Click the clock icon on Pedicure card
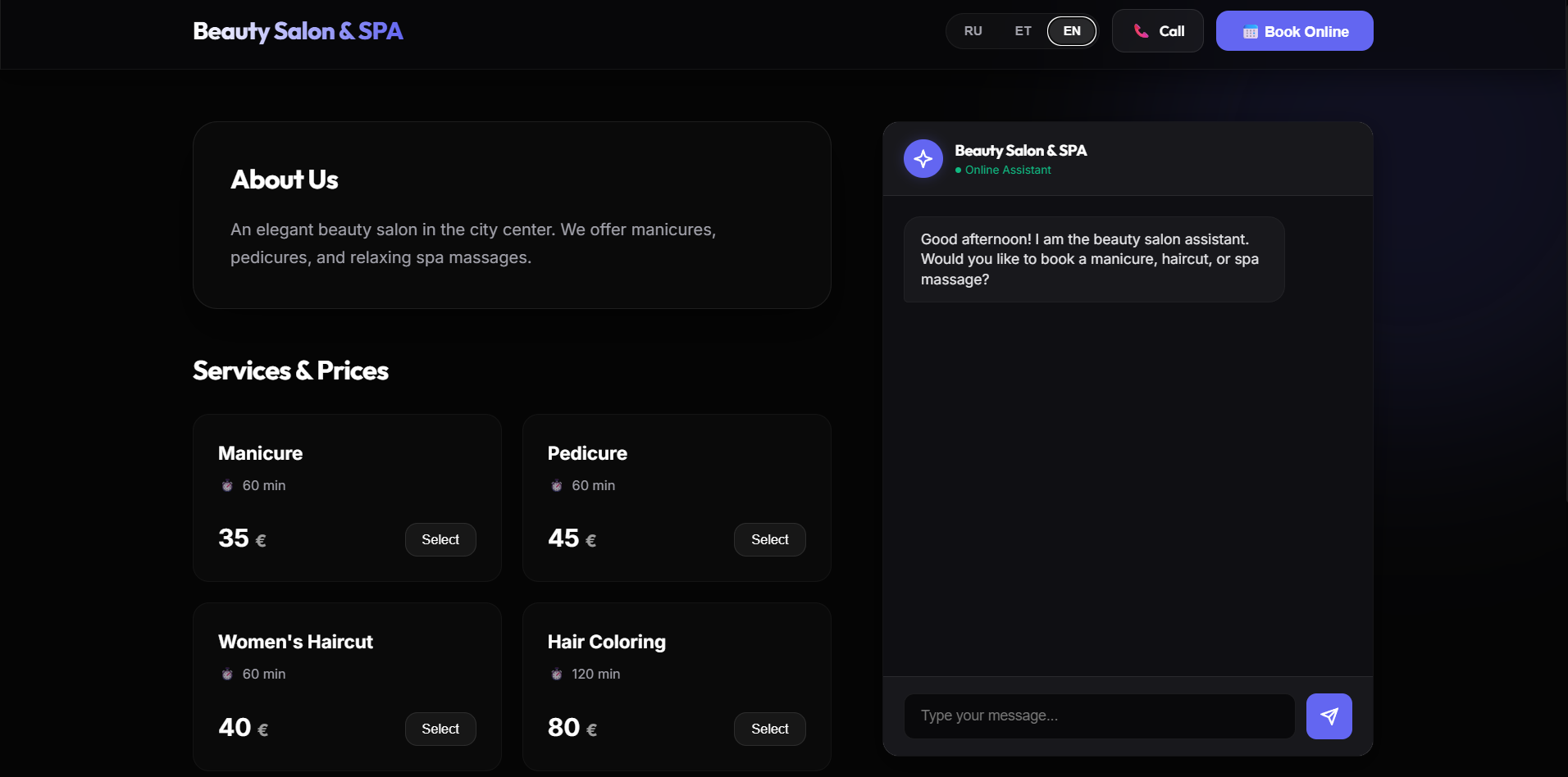Viewport: 1568px width, 777px height. coord(557,485)
